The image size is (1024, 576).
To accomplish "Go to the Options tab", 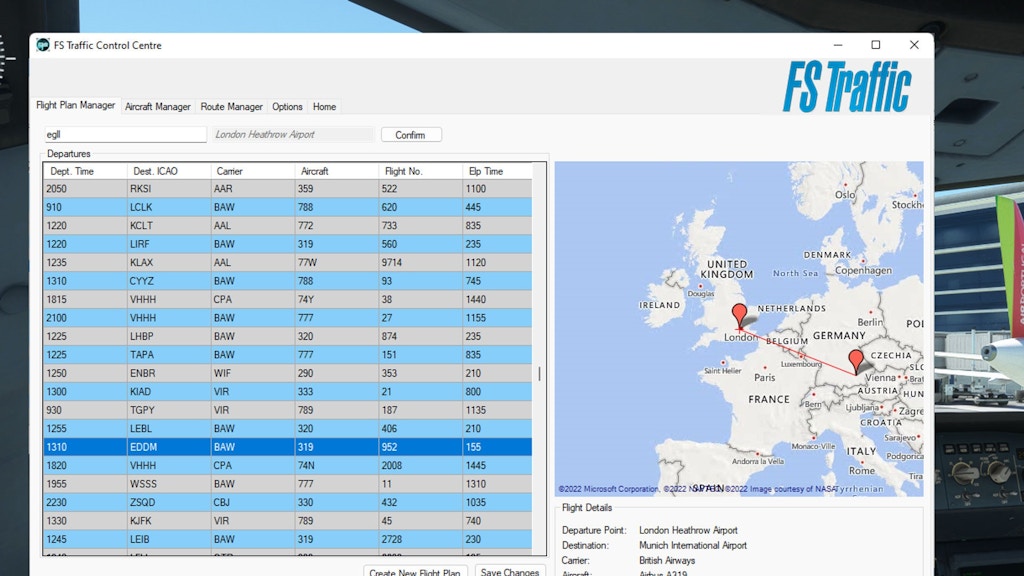I will pos(287,106).
